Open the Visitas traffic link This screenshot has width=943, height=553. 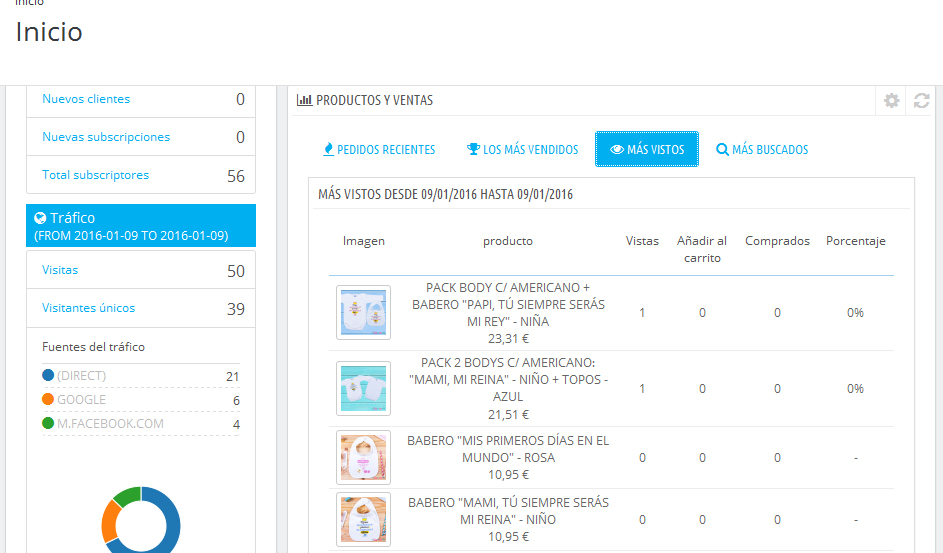click(60, 270)
